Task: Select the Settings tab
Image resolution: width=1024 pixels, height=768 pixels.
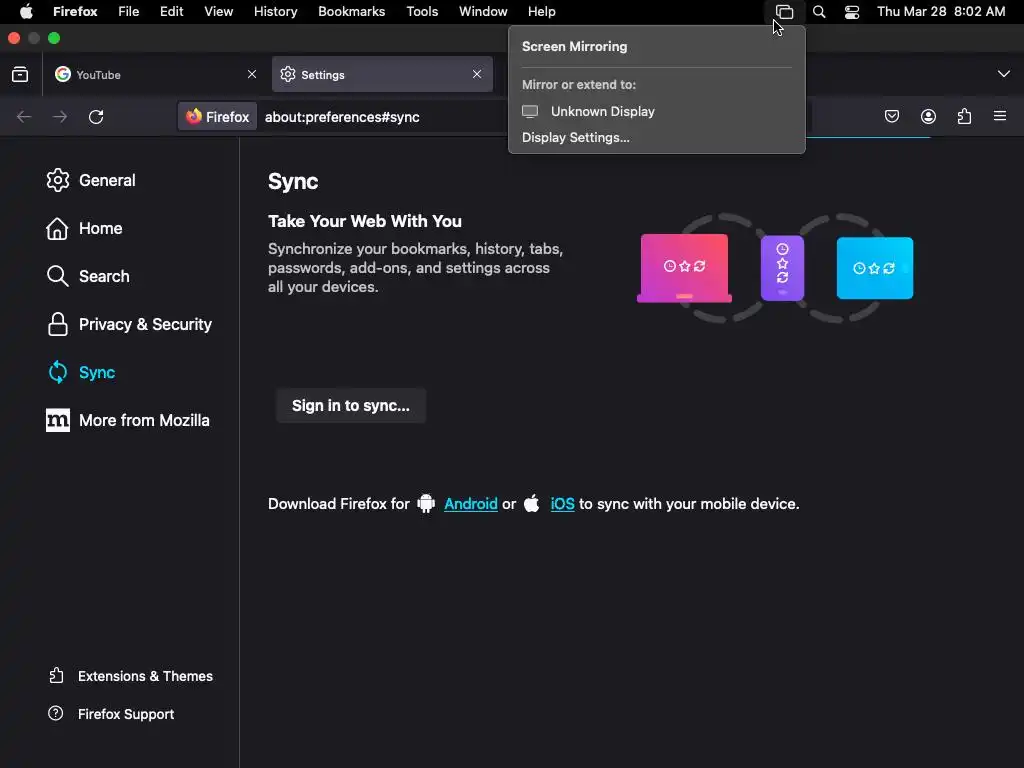Action: point(381,74)
